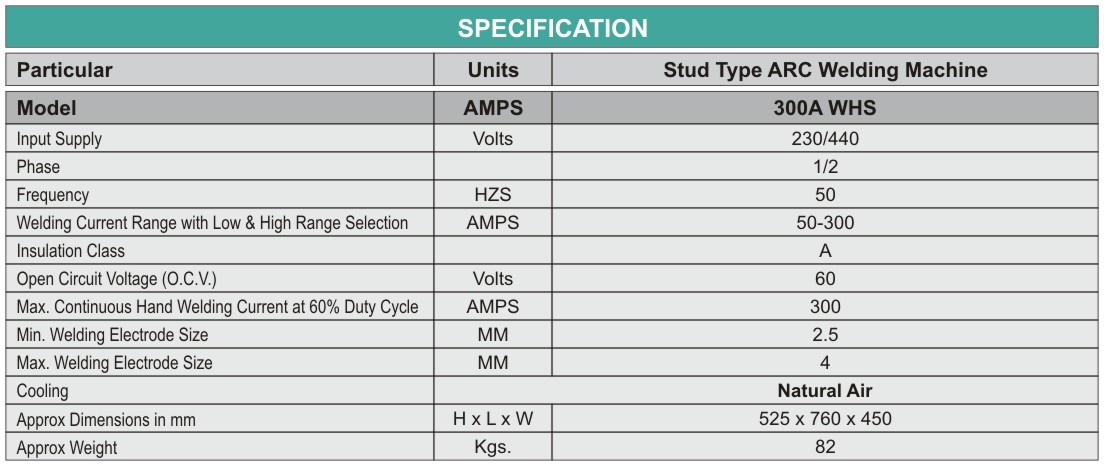The image size is (1104, 466).
Task: Click the 230/440 input supply value
Action: pyautogui.click(x=825, y=140)
